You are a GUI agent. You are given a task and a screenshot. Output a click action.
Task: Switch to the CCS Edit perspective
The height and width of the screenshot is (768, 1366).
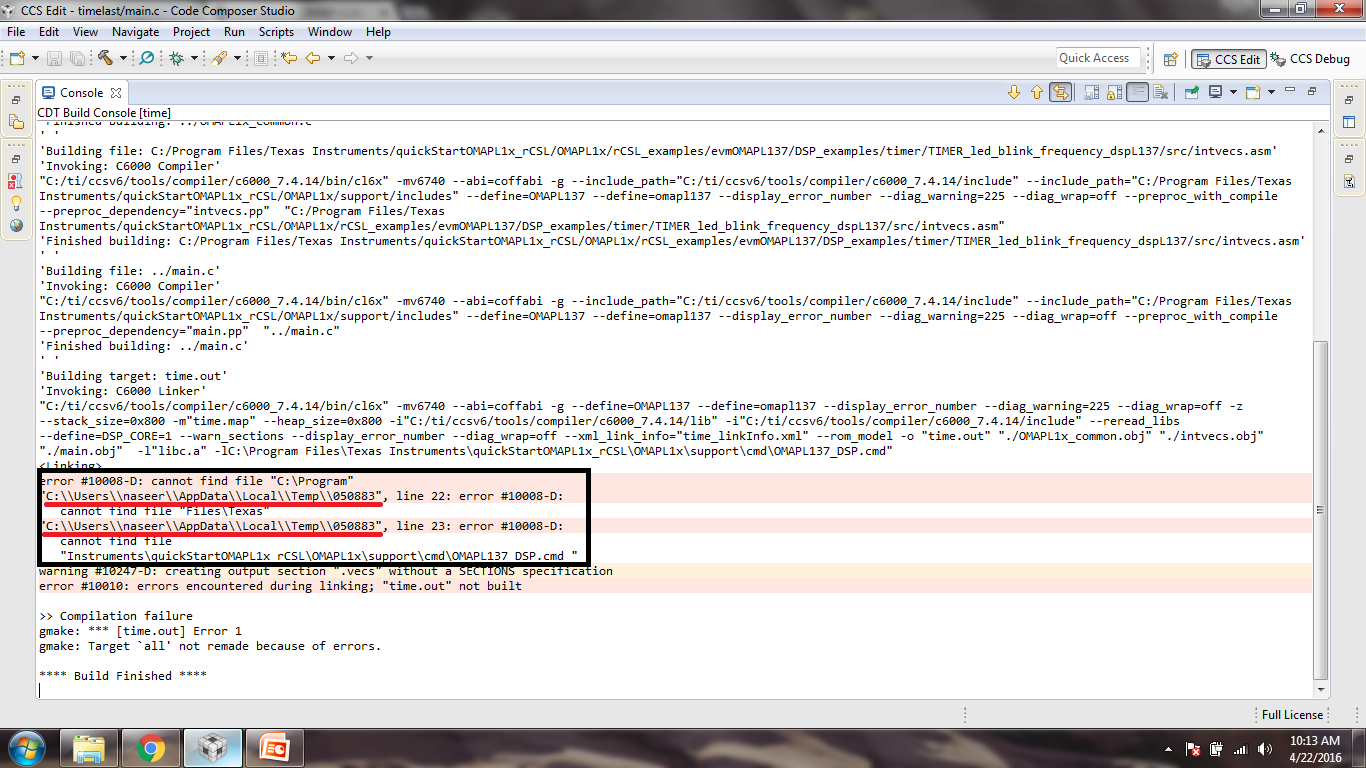pos(1228,59)
